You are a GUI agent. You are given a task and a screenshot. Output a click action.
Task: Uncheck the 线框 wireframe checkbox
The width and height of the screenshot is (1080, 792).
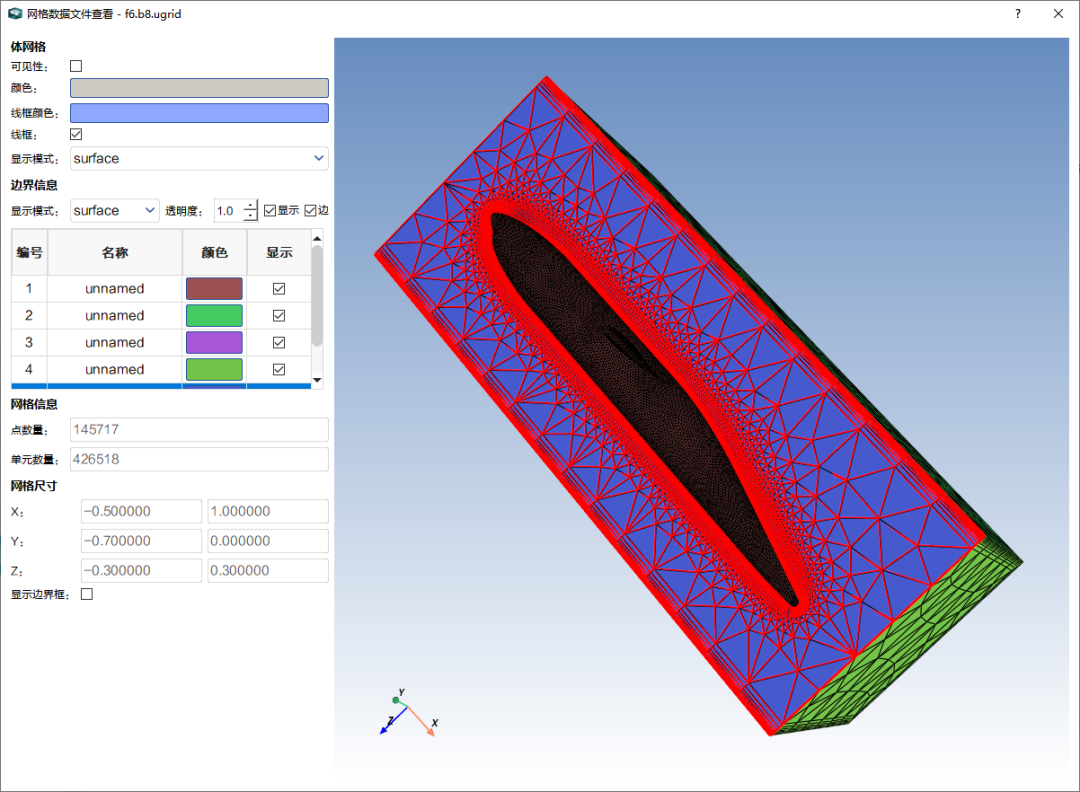click(x=76, y=134)
